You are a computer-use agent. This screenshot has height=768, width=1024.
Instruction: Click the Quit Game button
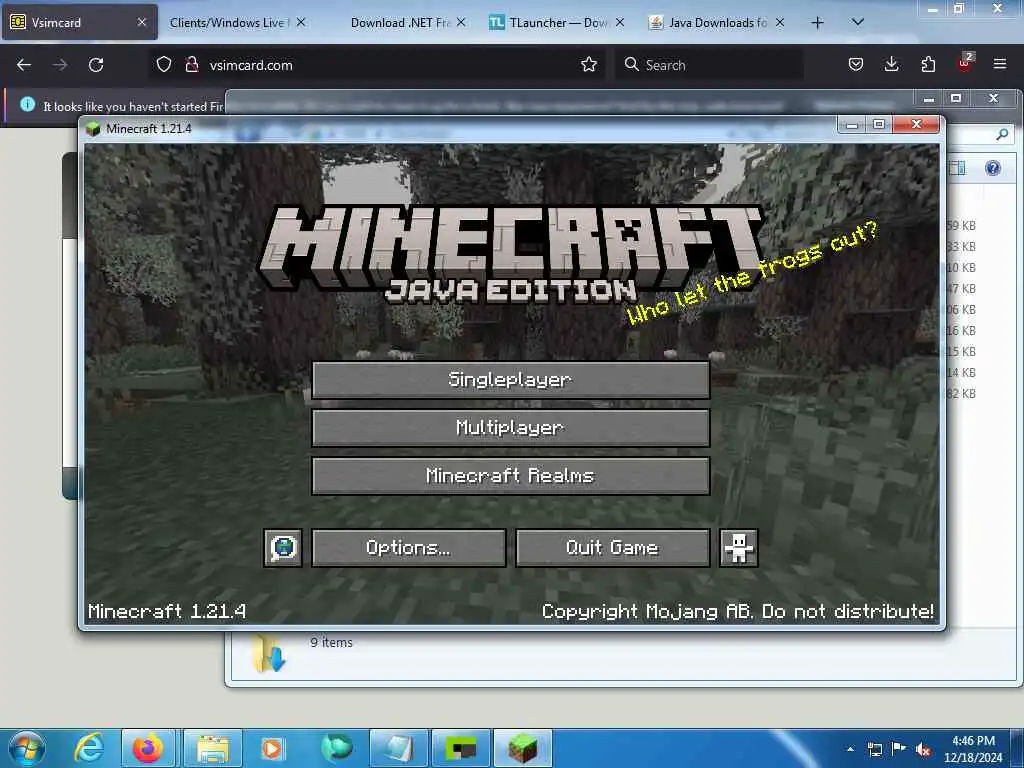click(x=613, y=547)
